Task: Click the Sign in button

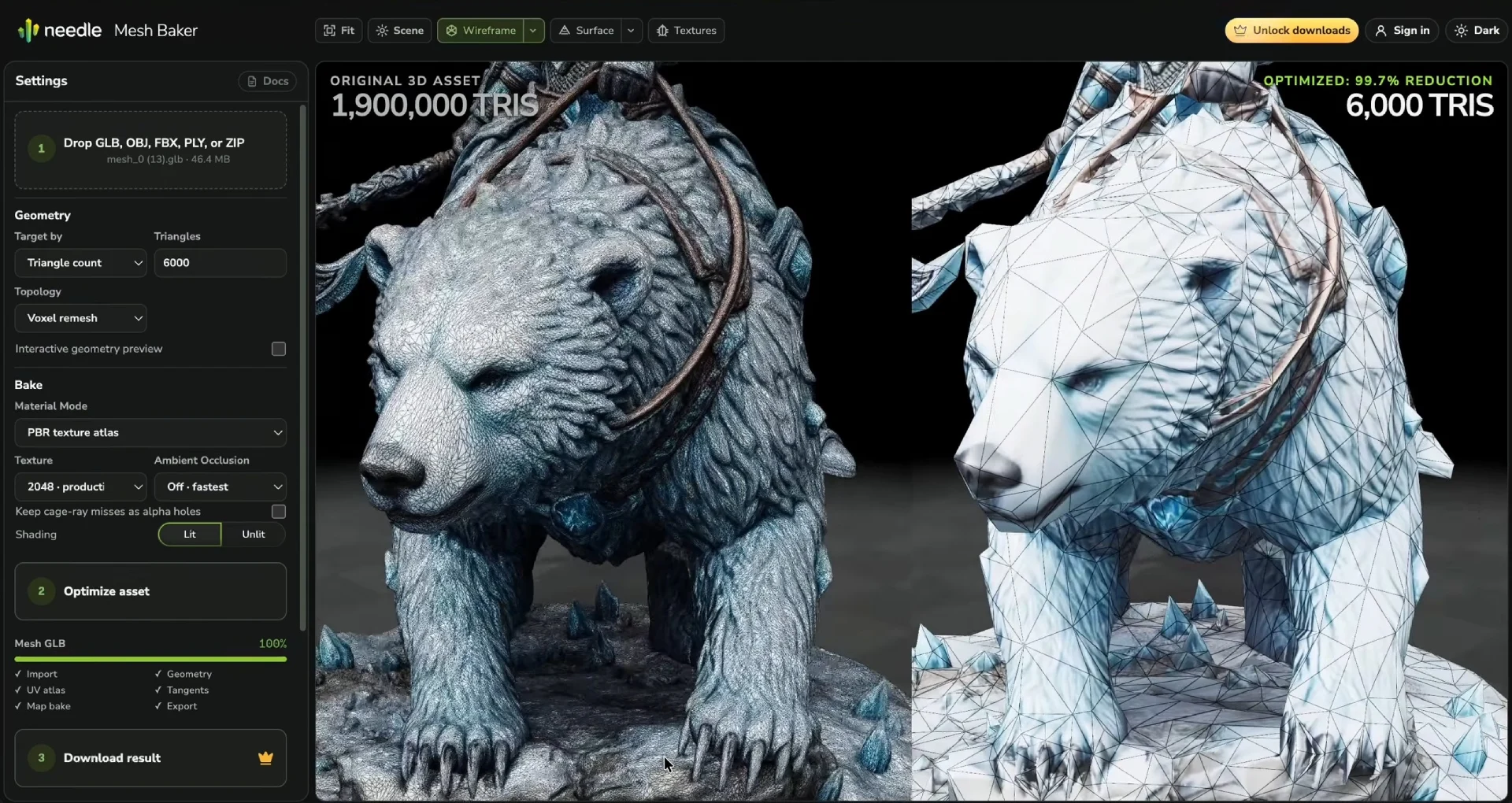Action: tap(1402, 31)
